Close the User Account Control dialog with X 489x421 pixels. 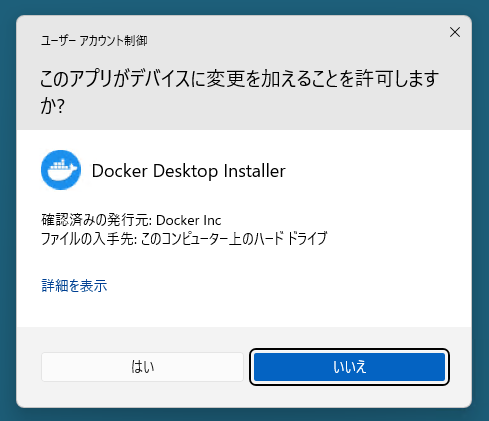click(x=455, y=32)
